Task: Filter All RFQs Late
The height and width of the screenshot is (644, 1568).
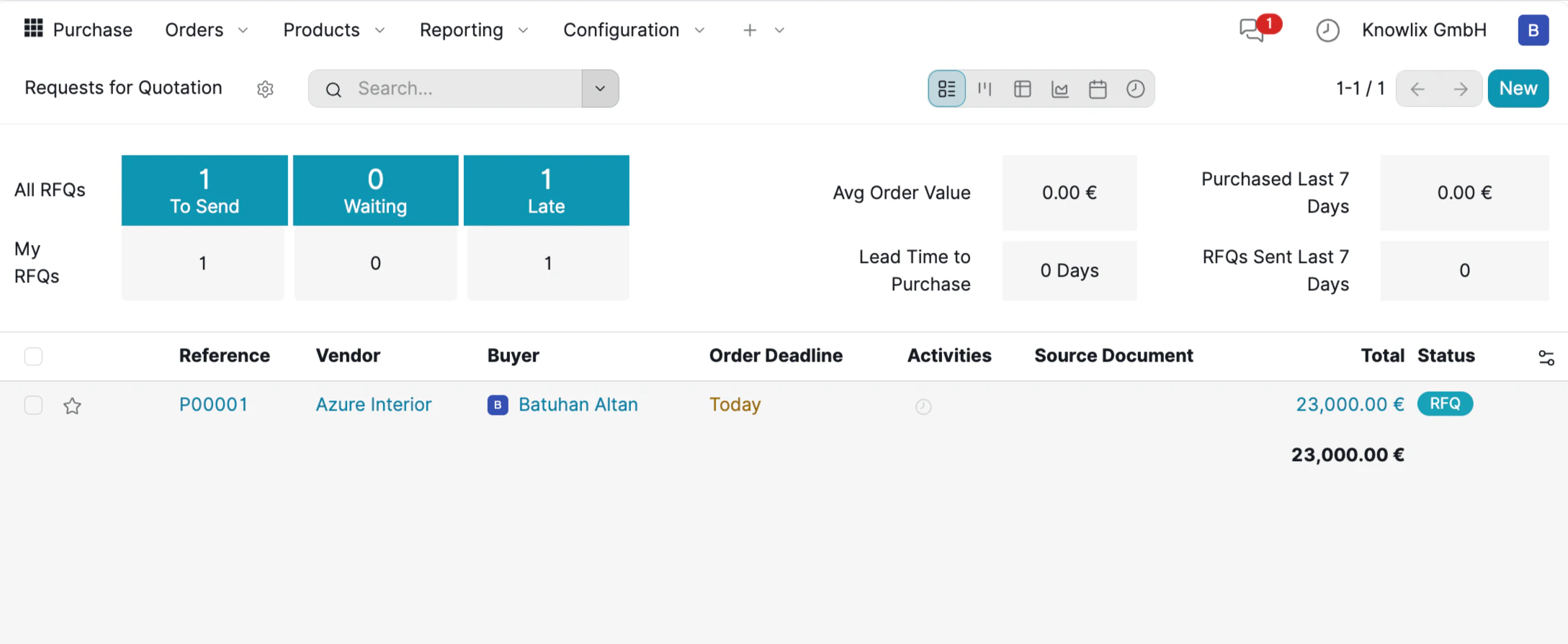Action: pos(547,190)
